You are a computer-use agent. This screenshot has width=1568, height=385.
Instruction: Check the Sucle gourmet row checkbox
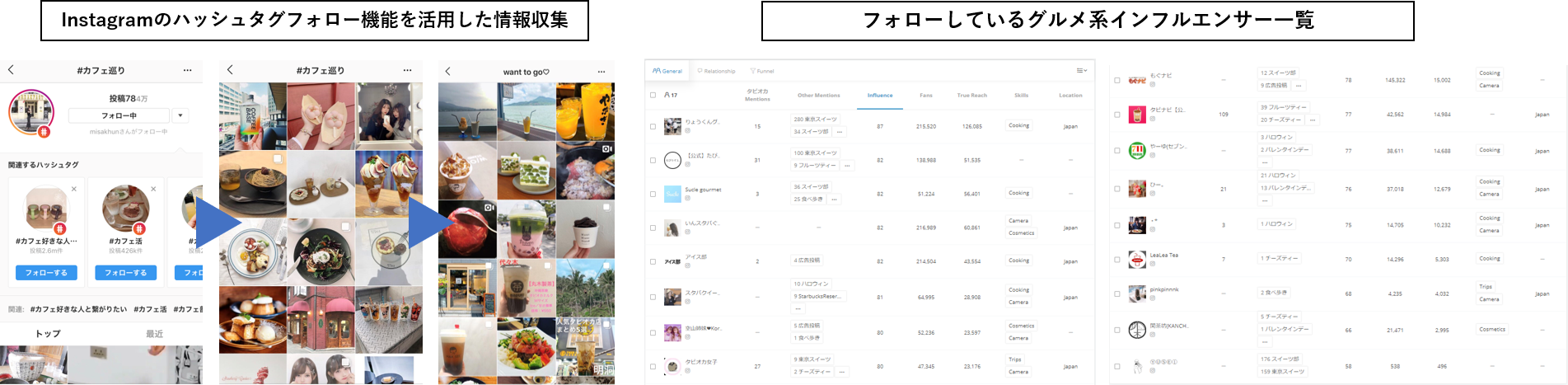click(653, 194)
